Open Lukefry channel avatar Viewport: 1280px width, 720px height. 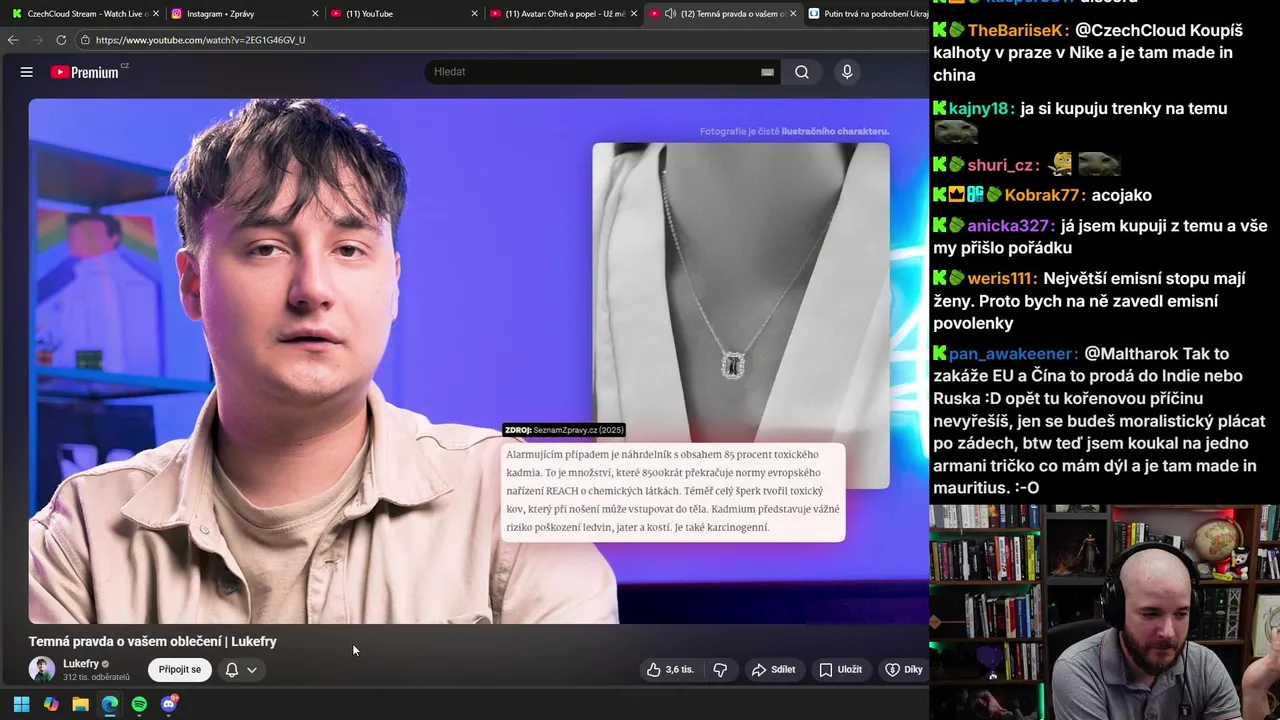(42, 670)
